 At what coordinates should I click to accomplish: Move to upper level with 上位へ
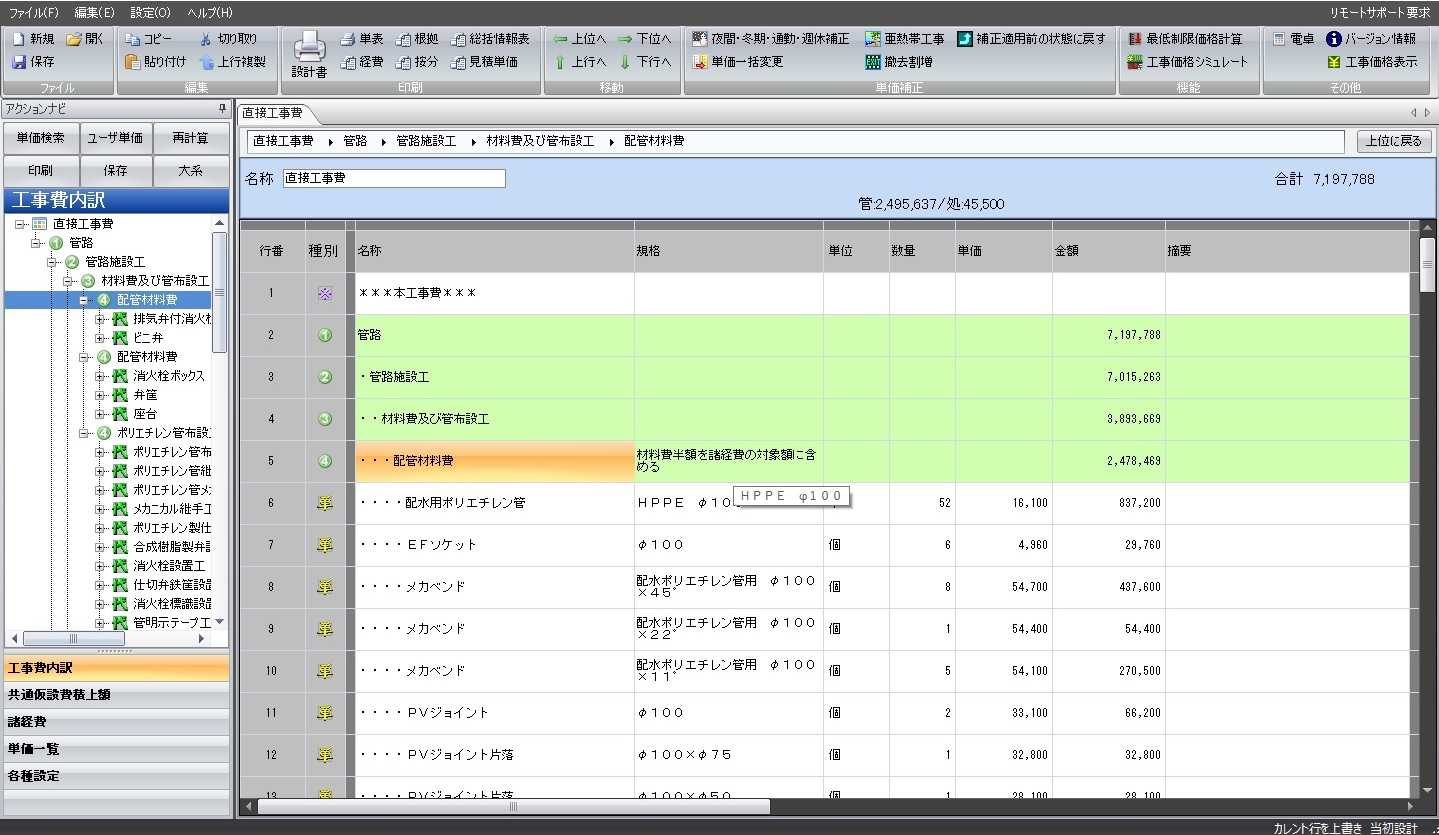(579, 39)
